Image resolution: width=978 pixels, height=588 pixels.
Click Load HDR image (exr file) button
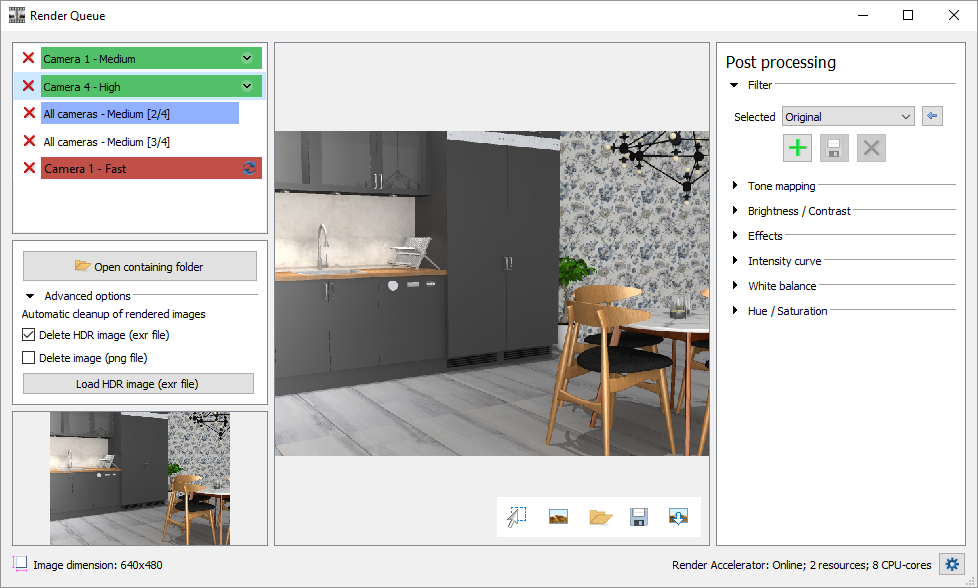[138, 384]
